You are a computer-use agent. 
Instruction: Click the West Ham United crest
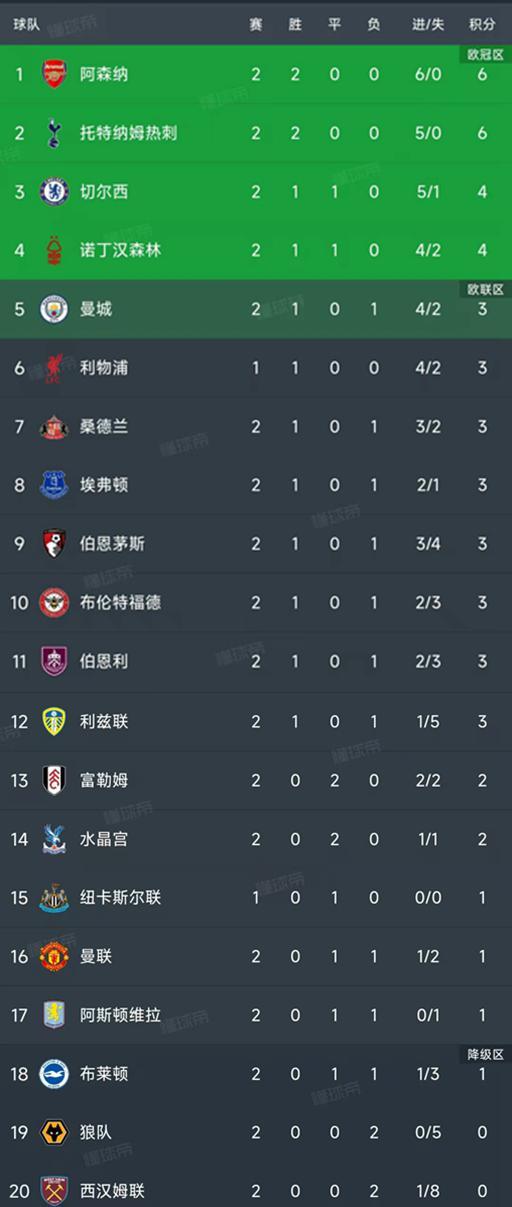coord(54,1191)
